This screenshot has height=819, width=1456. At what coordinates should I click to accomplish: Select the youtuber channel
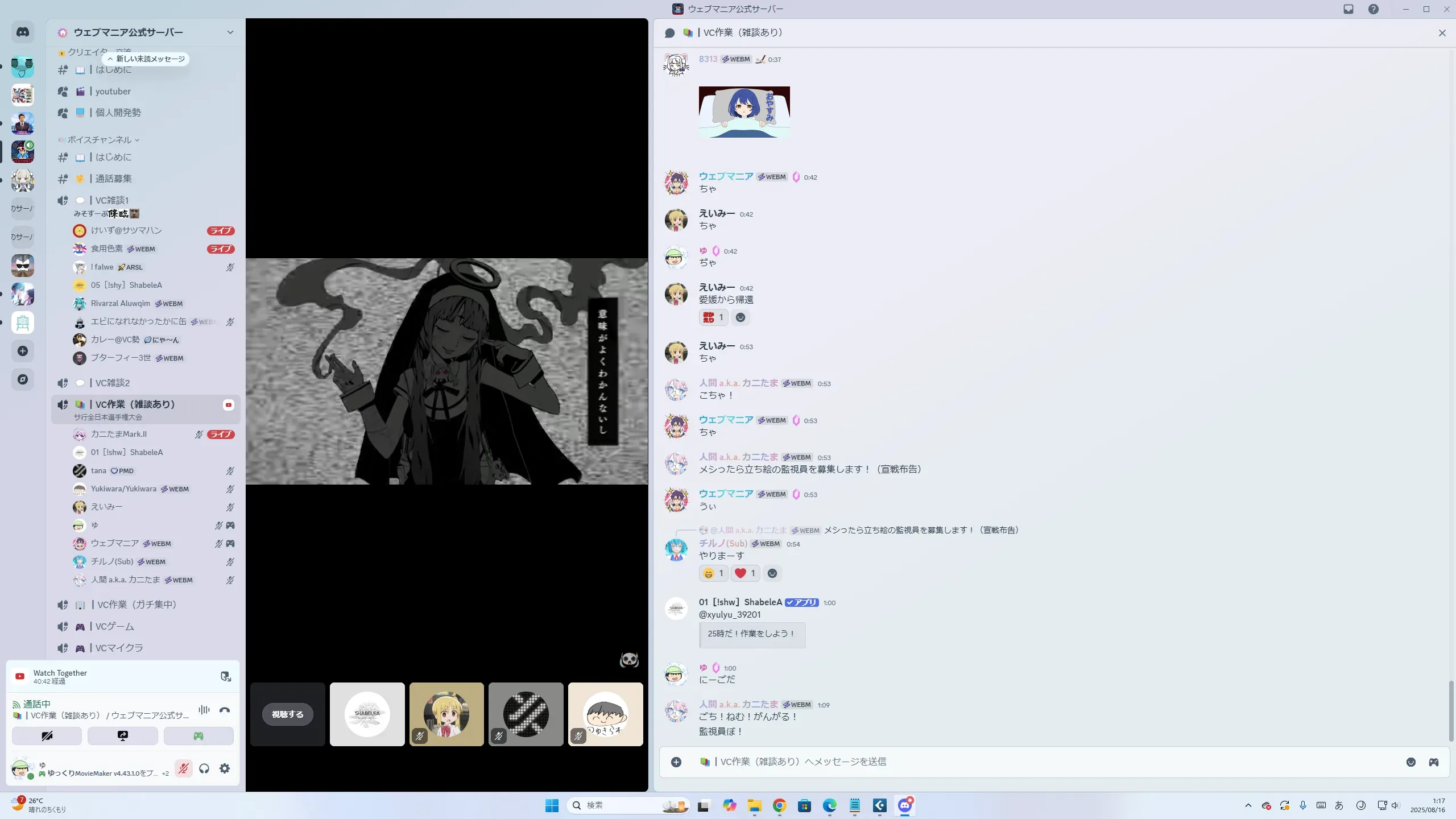tap(113, 92)
